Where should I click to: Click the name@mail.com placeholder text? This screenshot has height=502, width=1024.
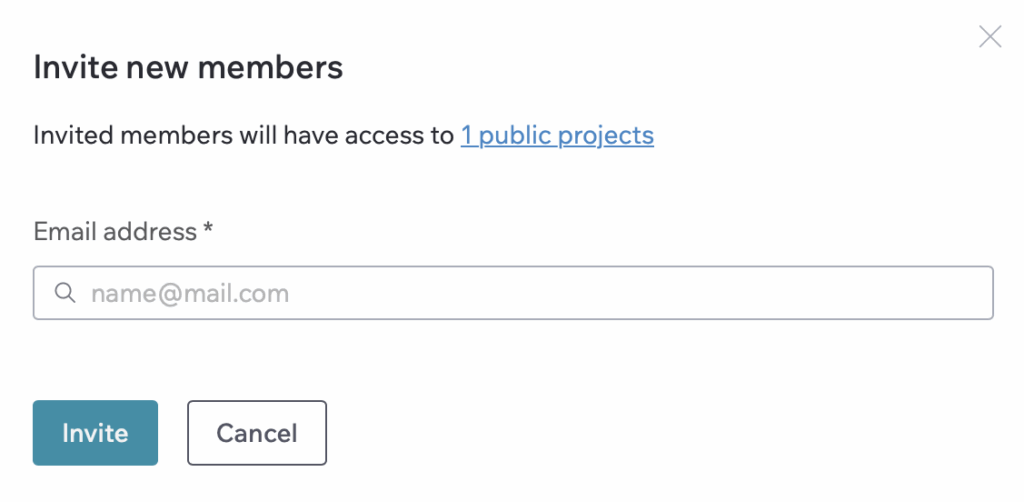click(190, 294)
